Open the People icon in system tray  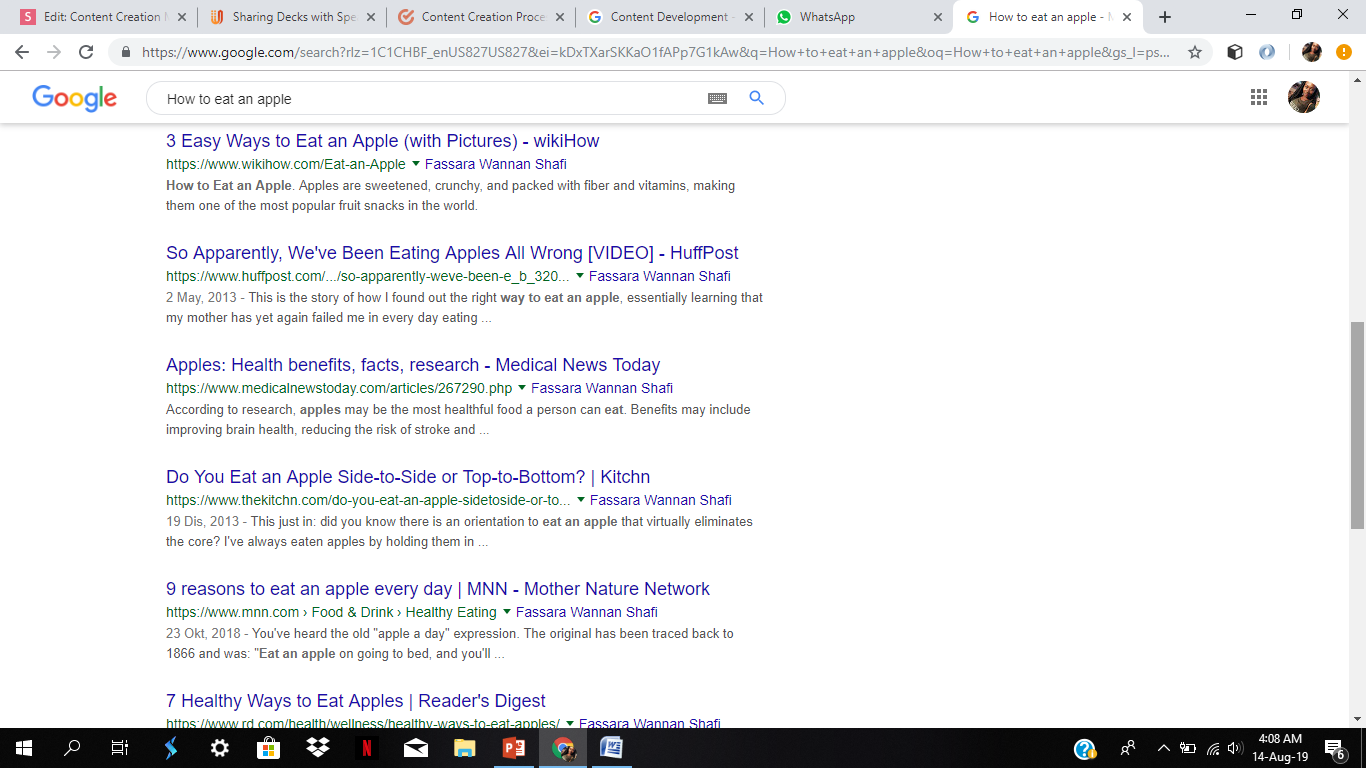click(x=1128, y=748)
